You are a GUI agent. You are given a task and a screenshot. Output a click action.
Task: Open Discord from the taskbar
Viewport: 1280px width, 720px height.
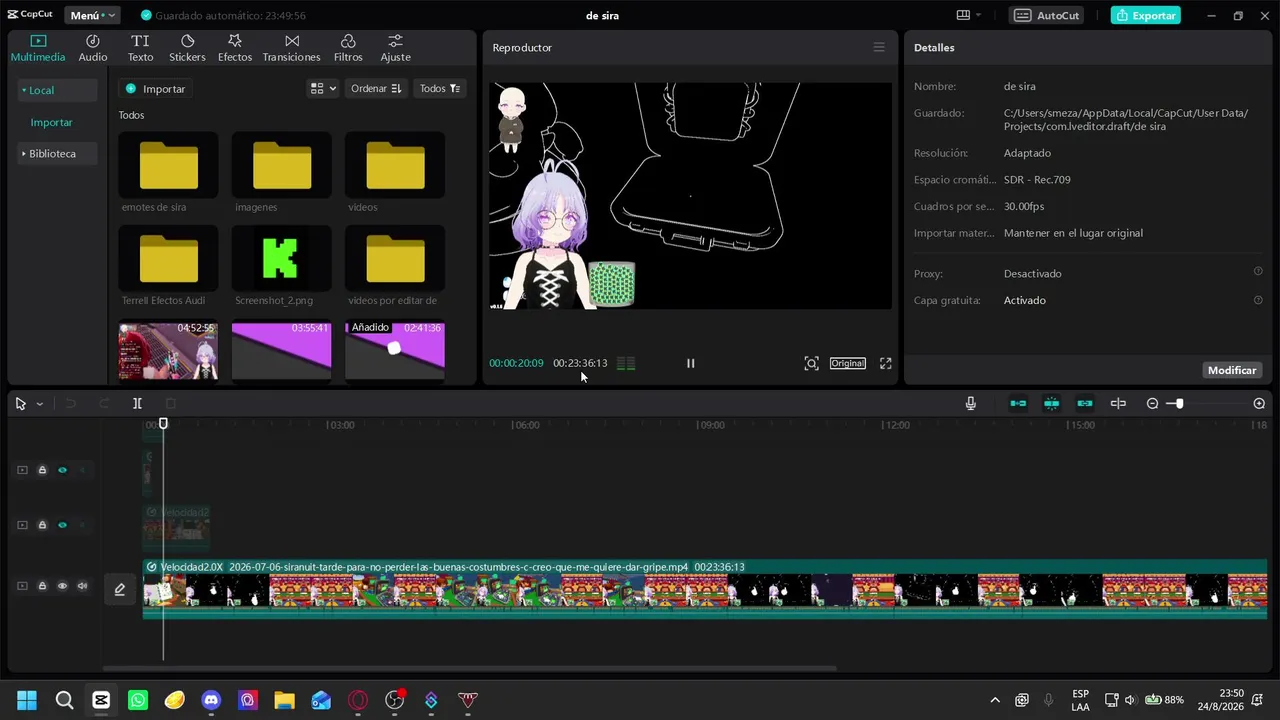[211, 700]
